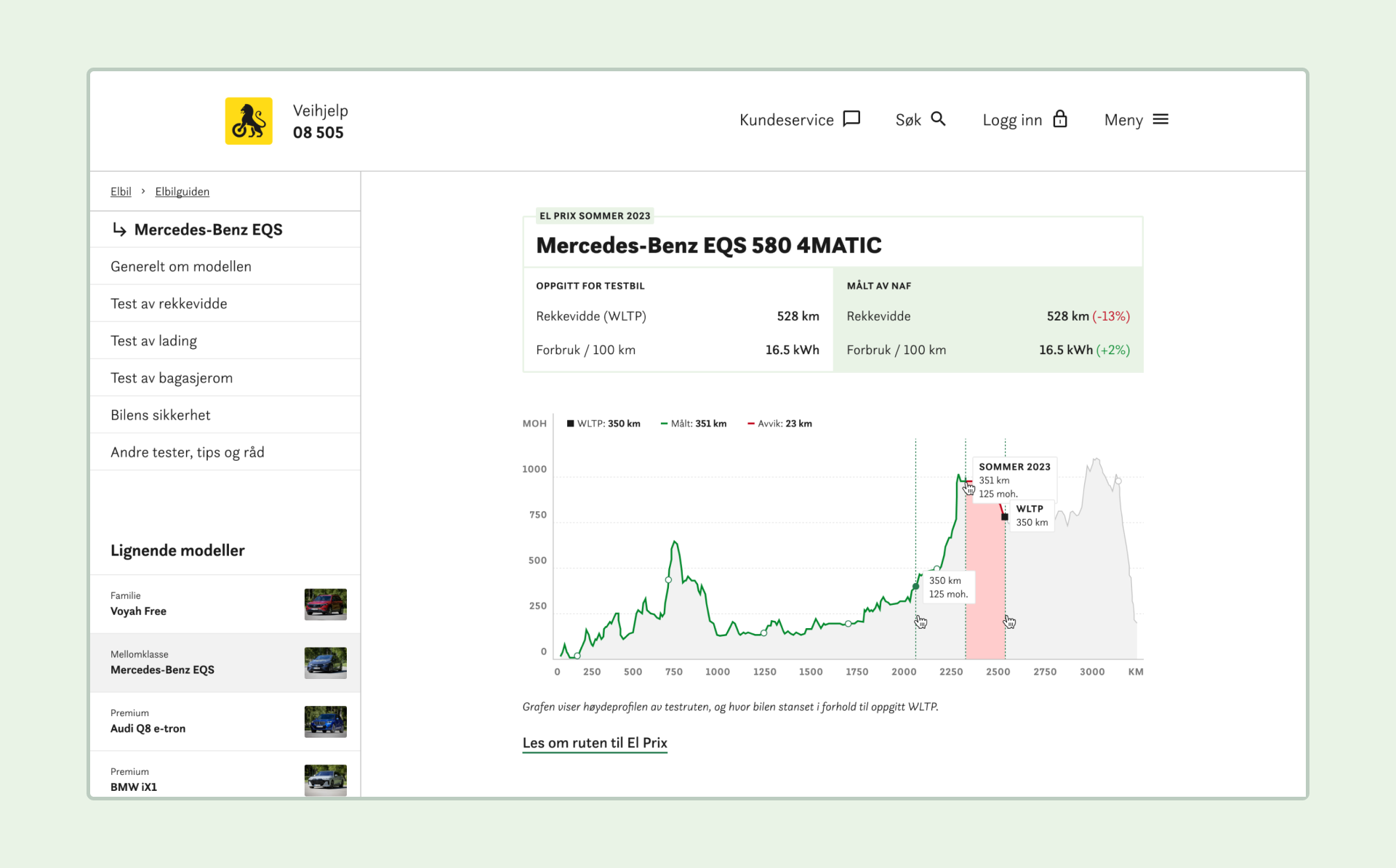The image size is (1396, 868).
Task: Open Audi Q8 e-tron similar model
Action: 225,722
